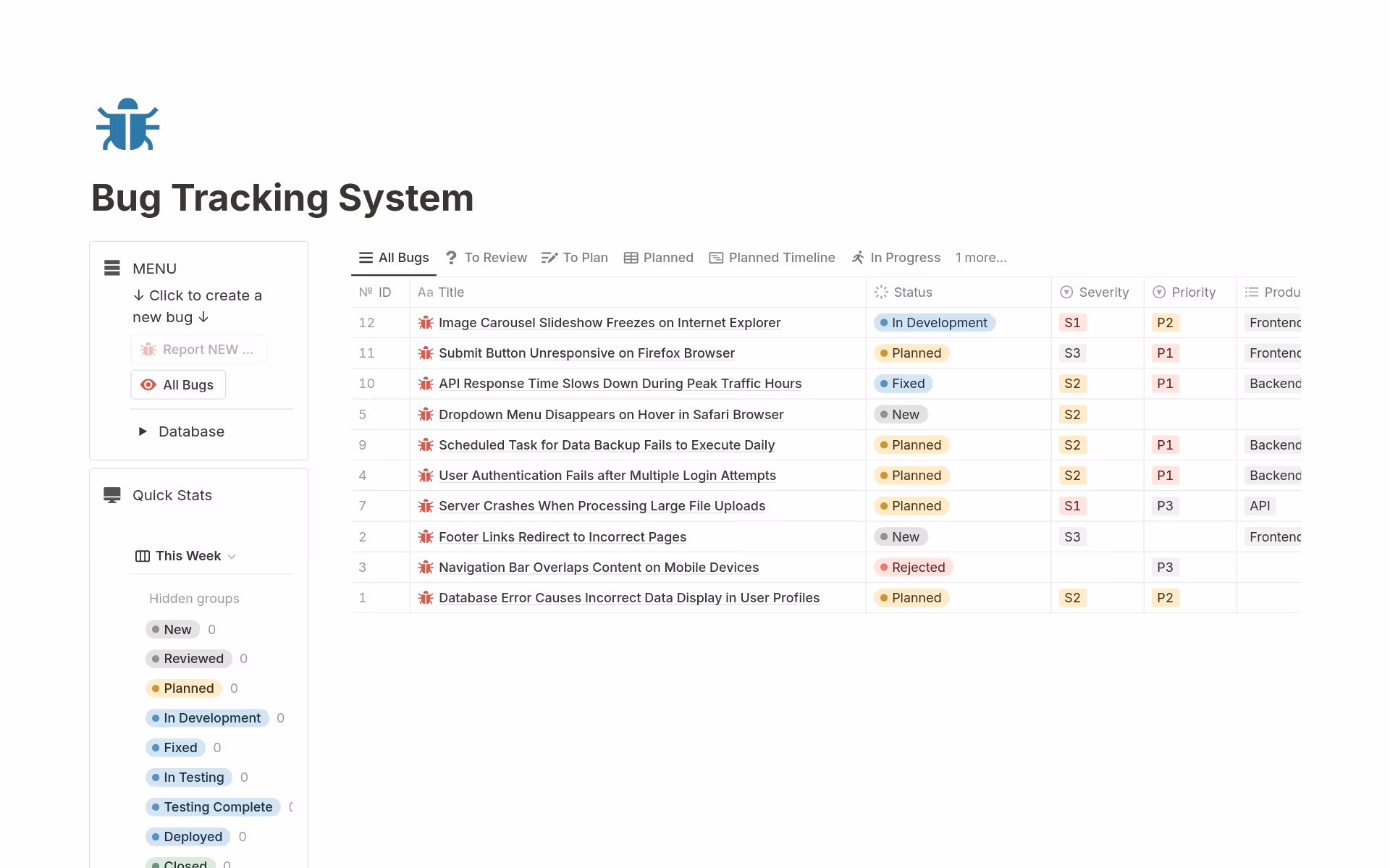Open Server Crashes When Processing Large File Uploads
The width and height of the screenshot is (1390, 868).
click(x=602, y=506)
